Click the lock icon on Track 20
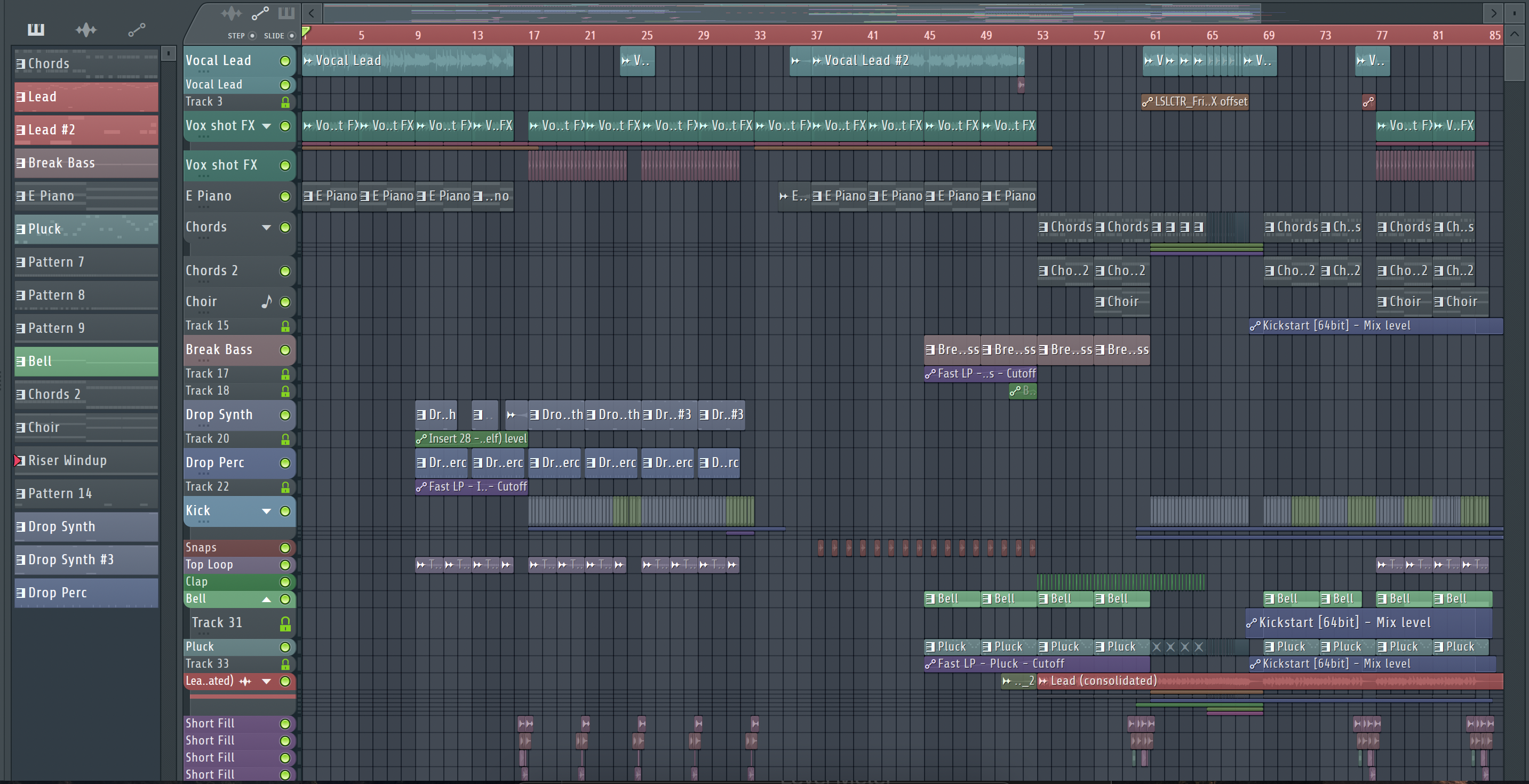This screenshot has height=784, width=1529. [285, 439]
